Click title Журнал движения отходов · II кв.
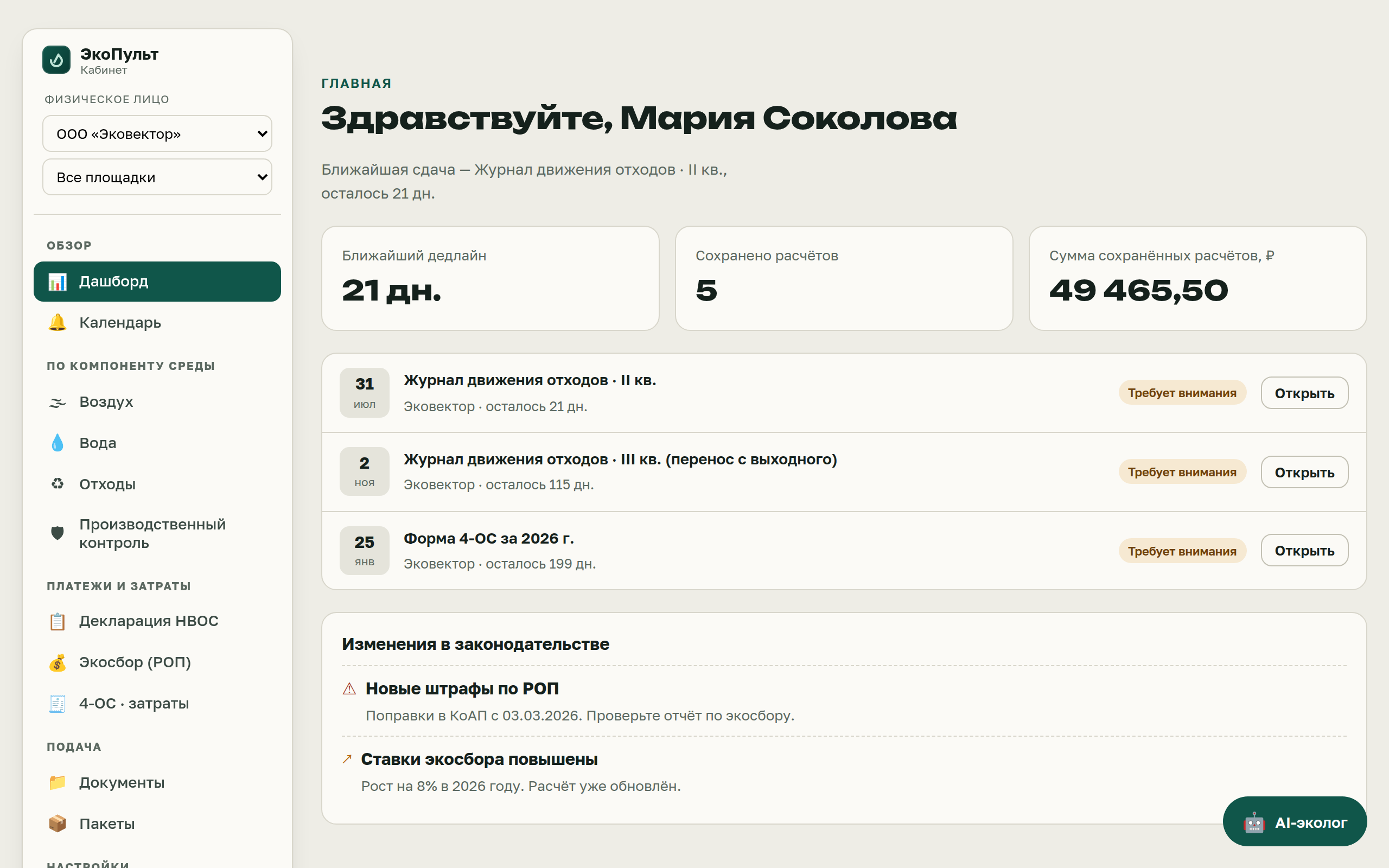 pyautogui.click(x=530, y=380)
